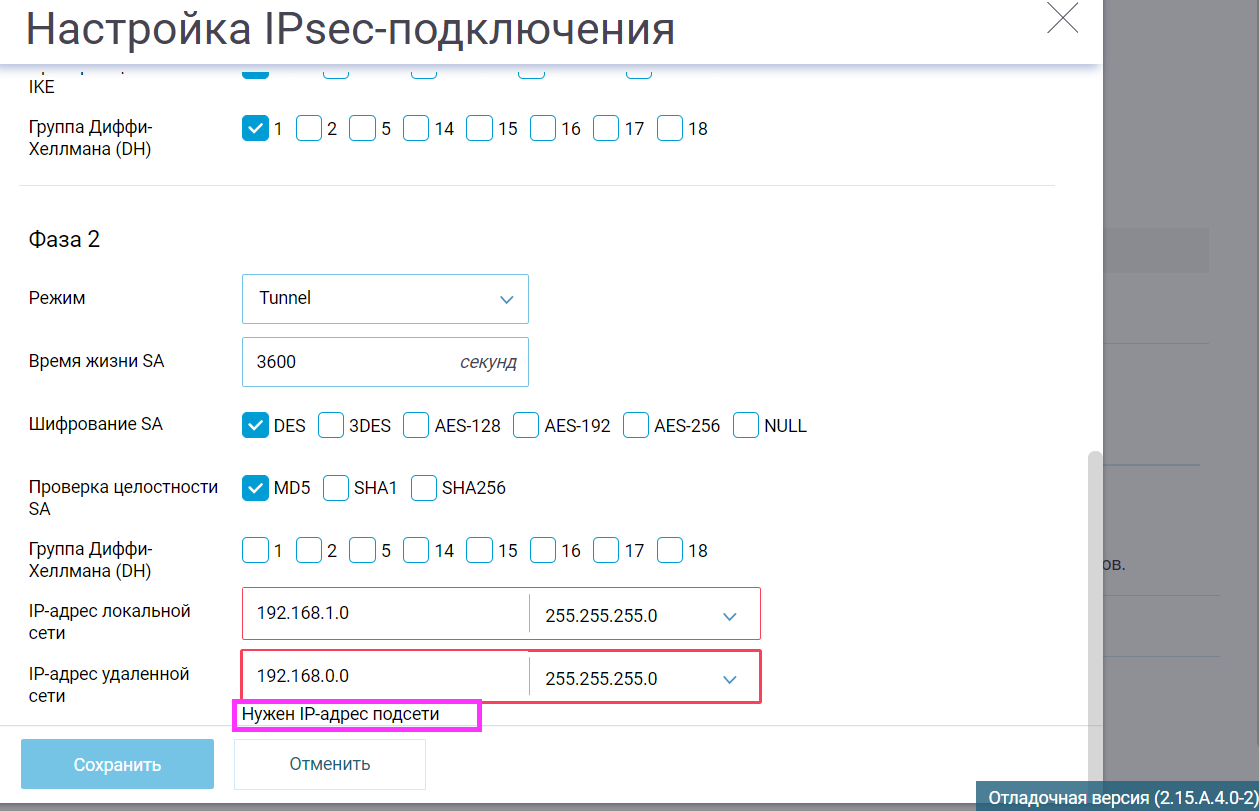This screenshot has height=811, width=1259.
Task: Open the Tunnel mode dropdown
Action: pyautogui.click(x=385, y=299)
